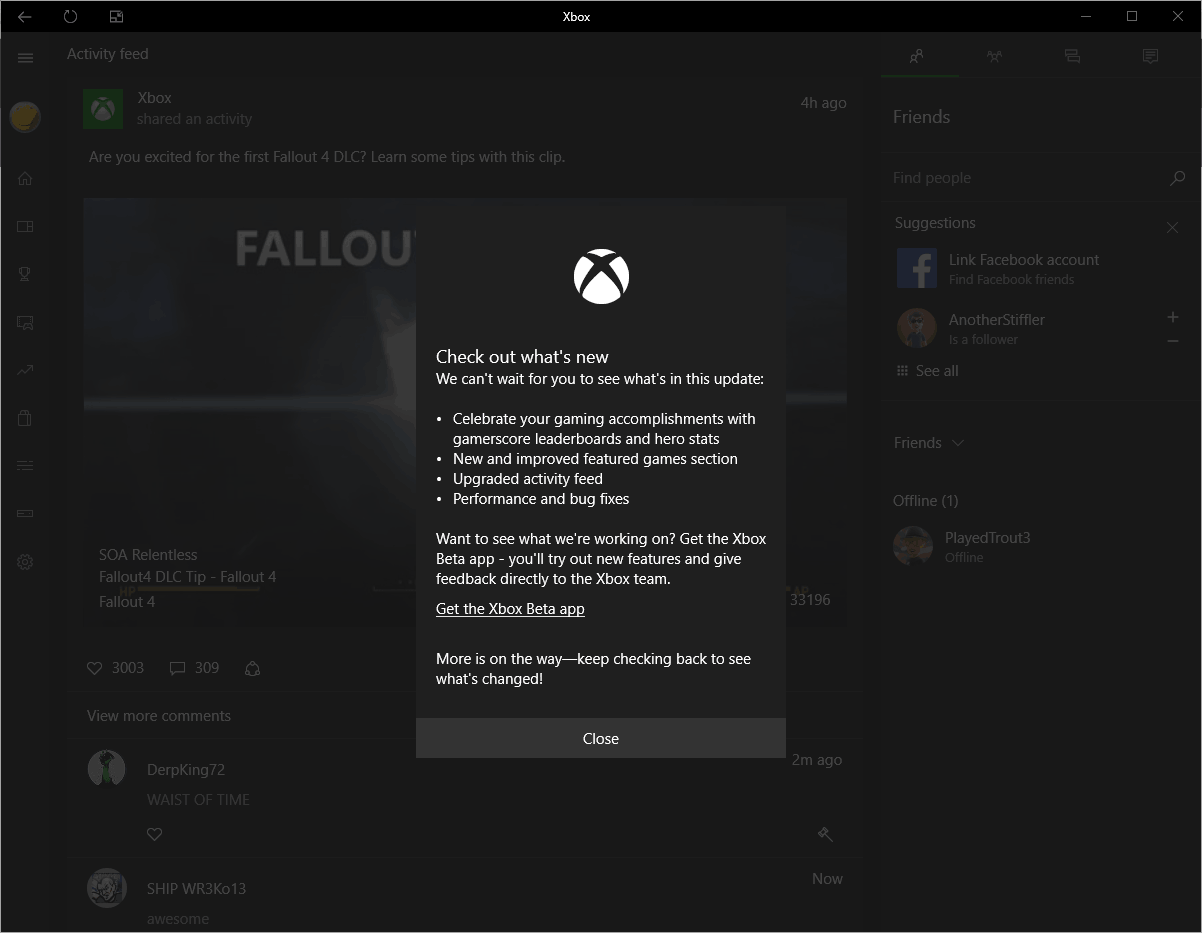Minimize the Xbox window
Viewport: 1202px width, 933px height.
click(x=1086, y=16)
